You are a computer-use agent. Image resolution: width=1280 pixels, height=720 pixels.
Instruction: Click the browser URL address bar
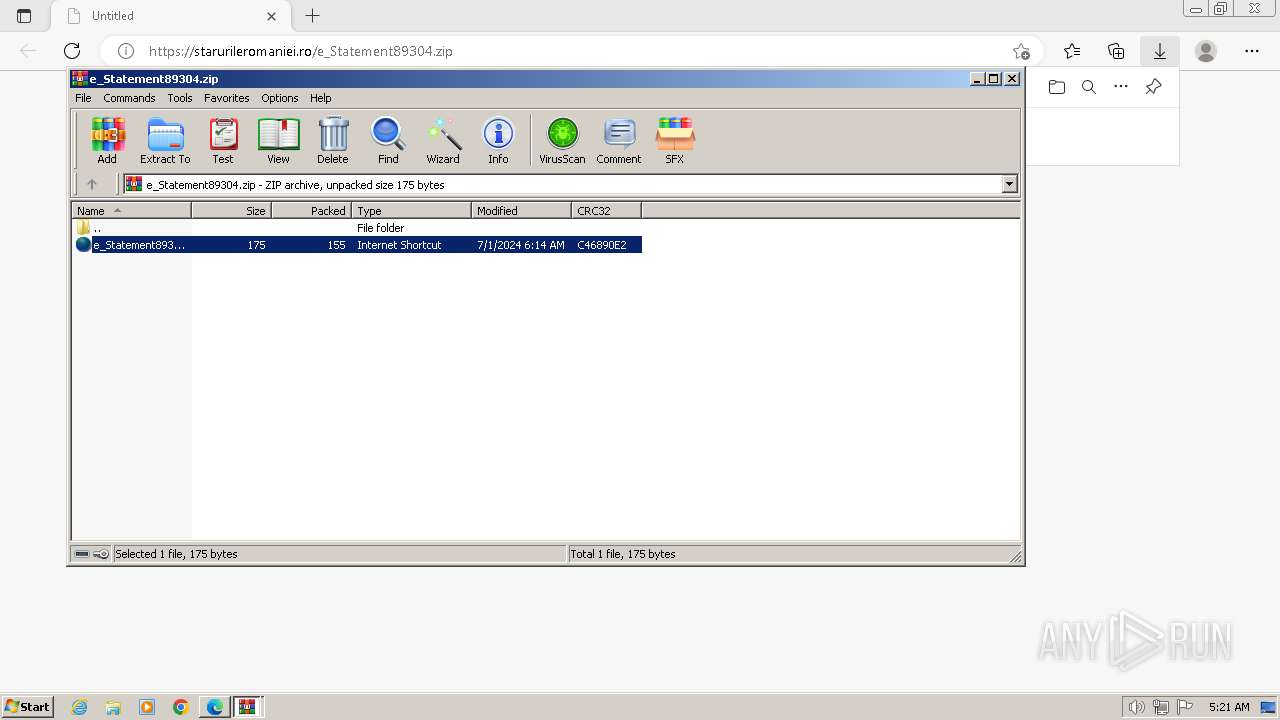[x=570, y=51]
